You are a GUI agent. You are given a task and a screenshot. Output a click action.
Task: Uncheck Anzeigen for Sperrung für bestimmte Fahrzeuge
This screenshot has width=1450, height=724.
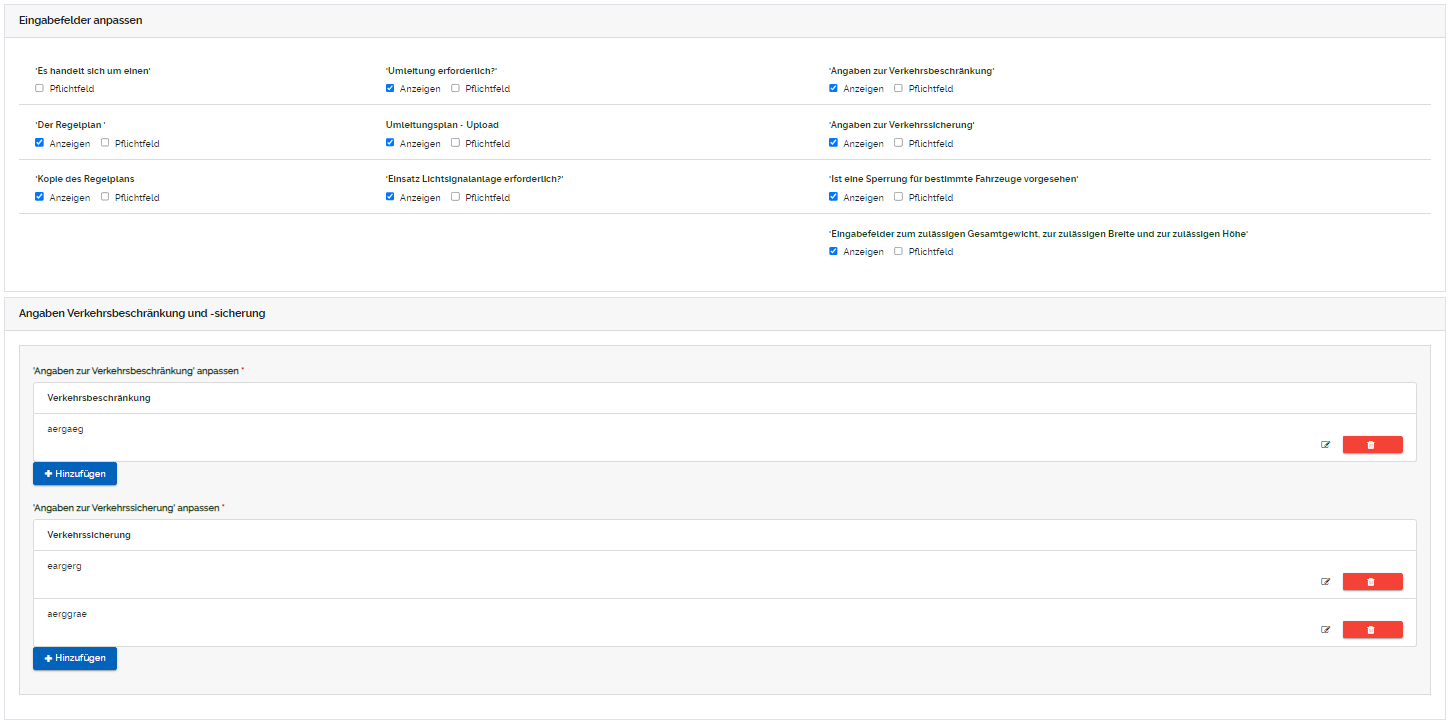click(x=833, y=197)
